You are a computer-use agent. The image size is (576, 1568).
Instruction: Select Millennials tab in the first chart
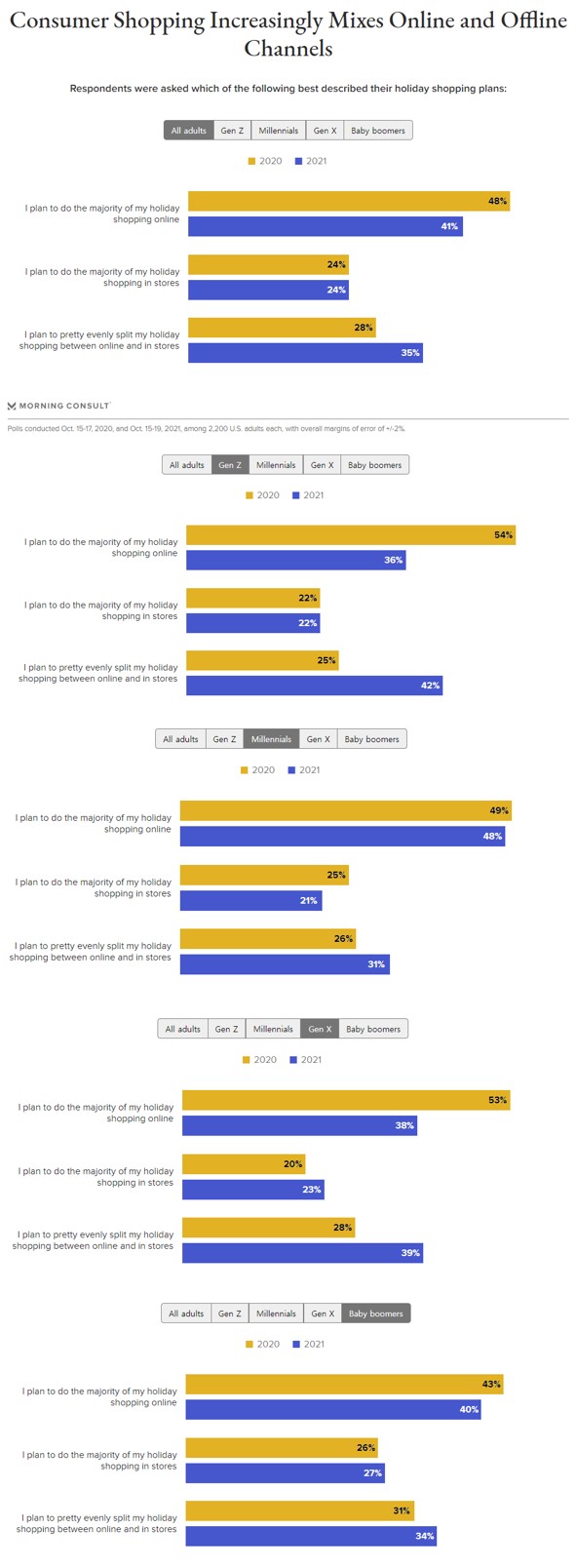pos(278,131)
